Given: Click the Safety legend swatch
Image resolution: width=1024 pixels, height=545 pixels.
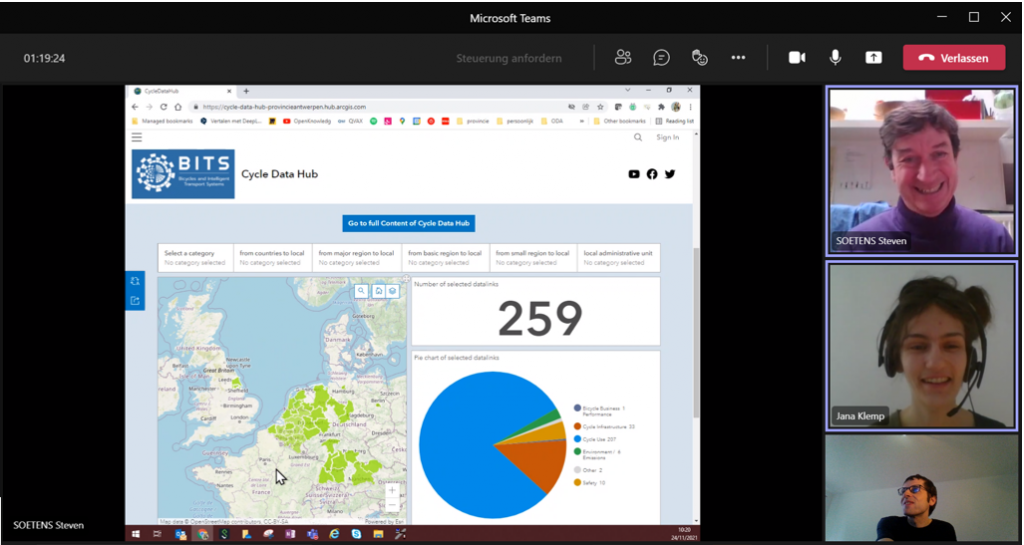Looking at the screenshot, I should (x=577, y=482).
